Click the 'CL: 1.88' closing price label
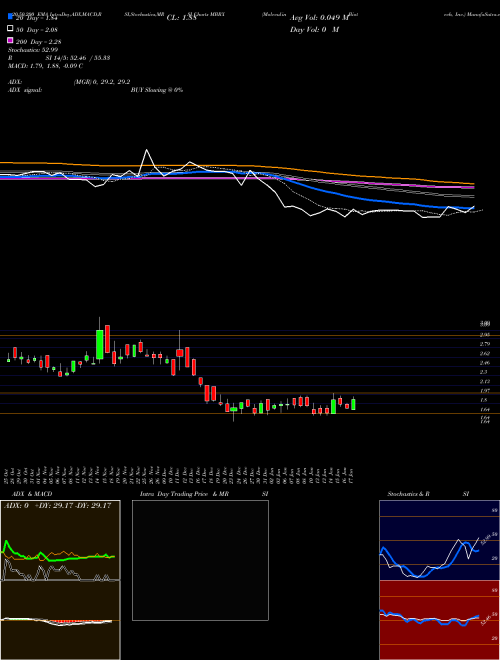 (x=182, y=18)
